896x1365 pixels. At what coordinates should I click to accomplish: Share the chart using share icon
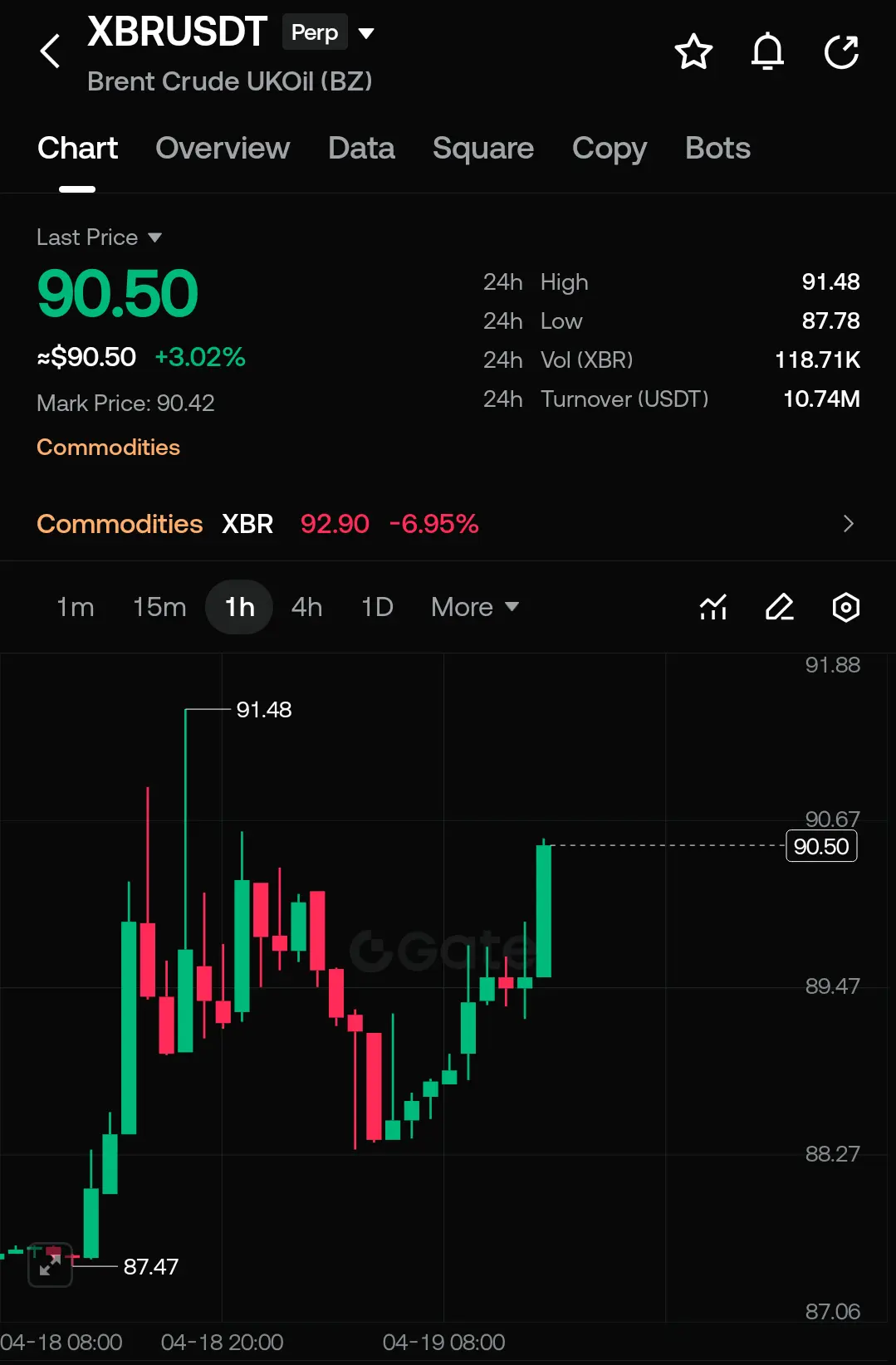click(841, 51)
